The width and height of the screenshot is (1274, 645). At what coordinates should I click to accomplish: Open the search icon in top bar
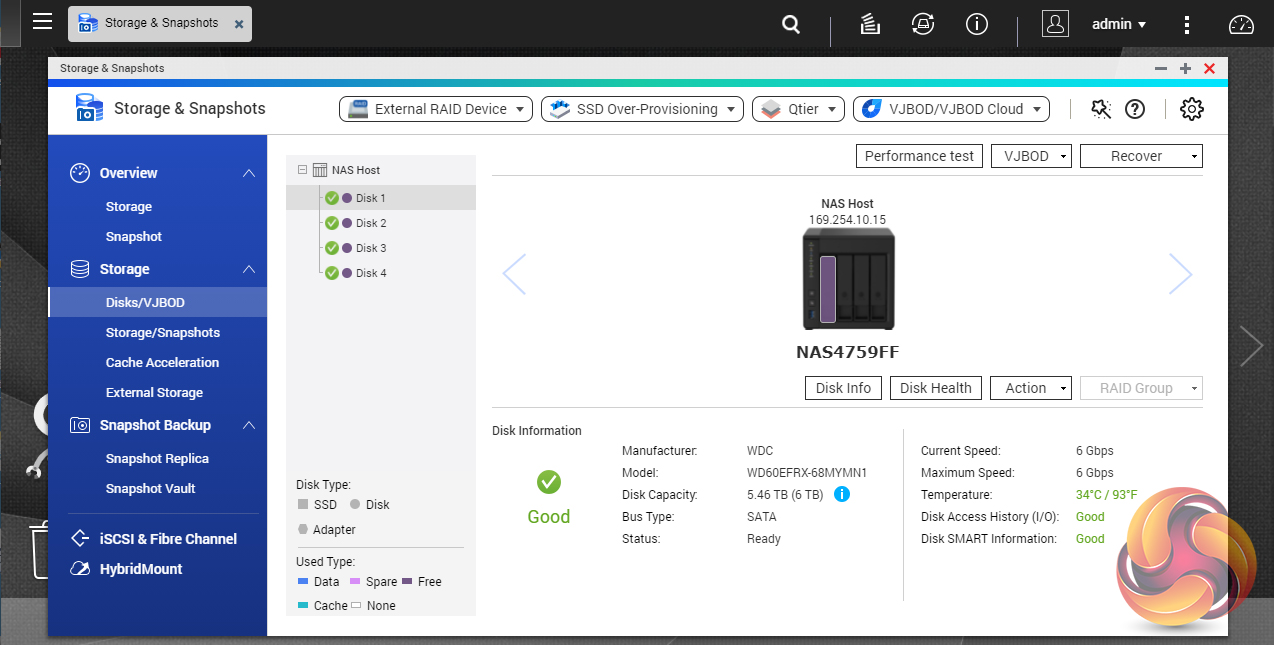pyautogui.click(x=791, y=25)
